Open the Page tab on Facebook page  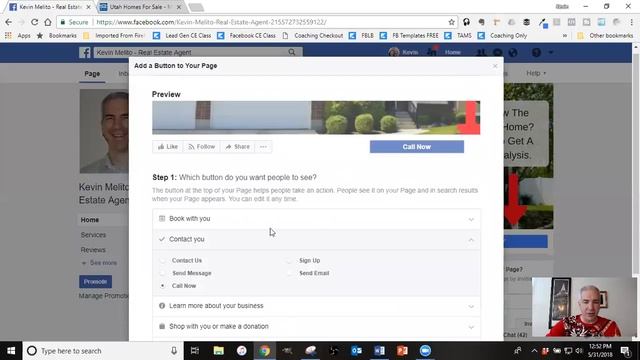[x=92, y=73]
